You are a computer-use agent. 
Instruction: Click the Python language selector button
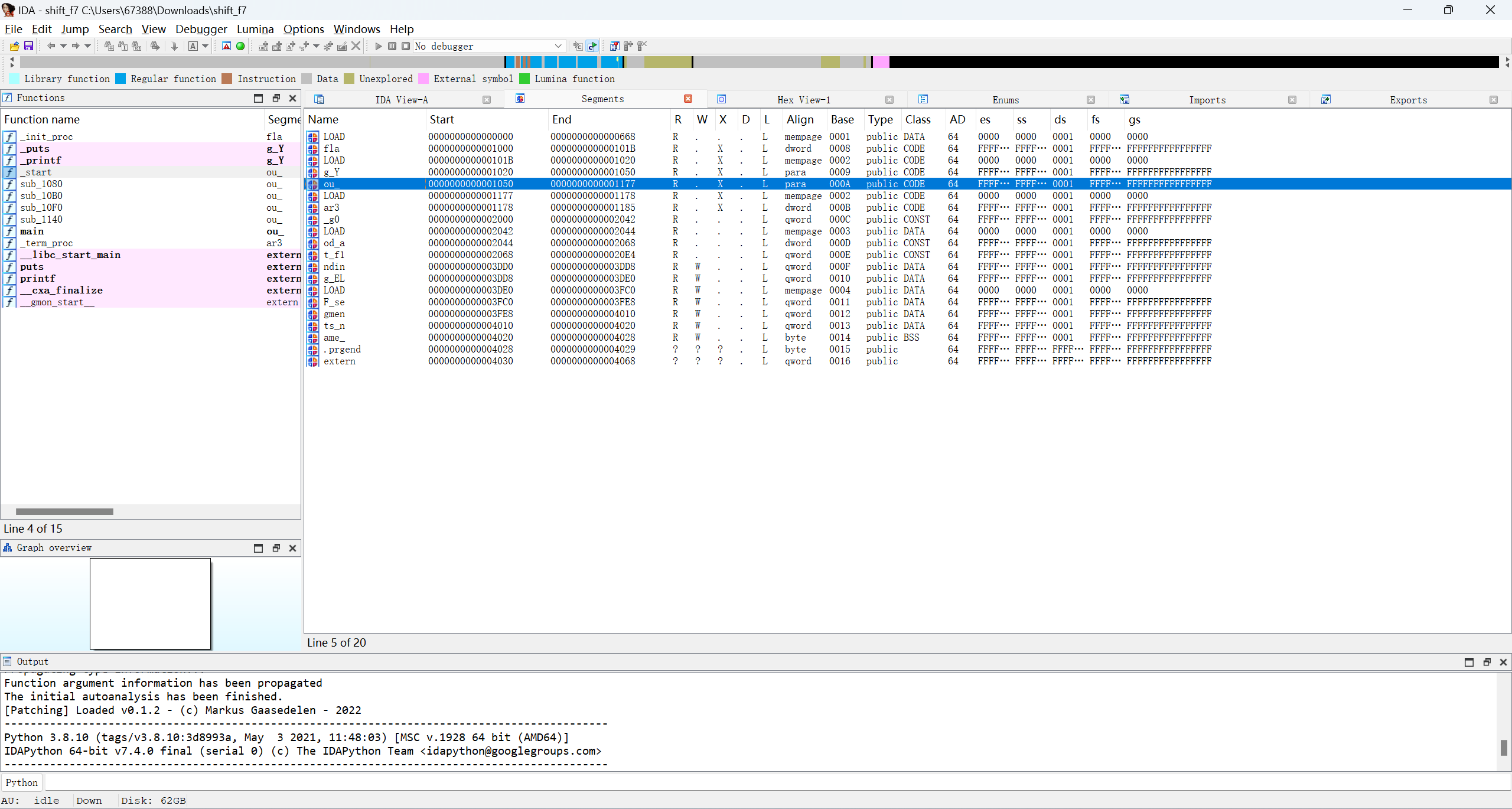(22, 782)
